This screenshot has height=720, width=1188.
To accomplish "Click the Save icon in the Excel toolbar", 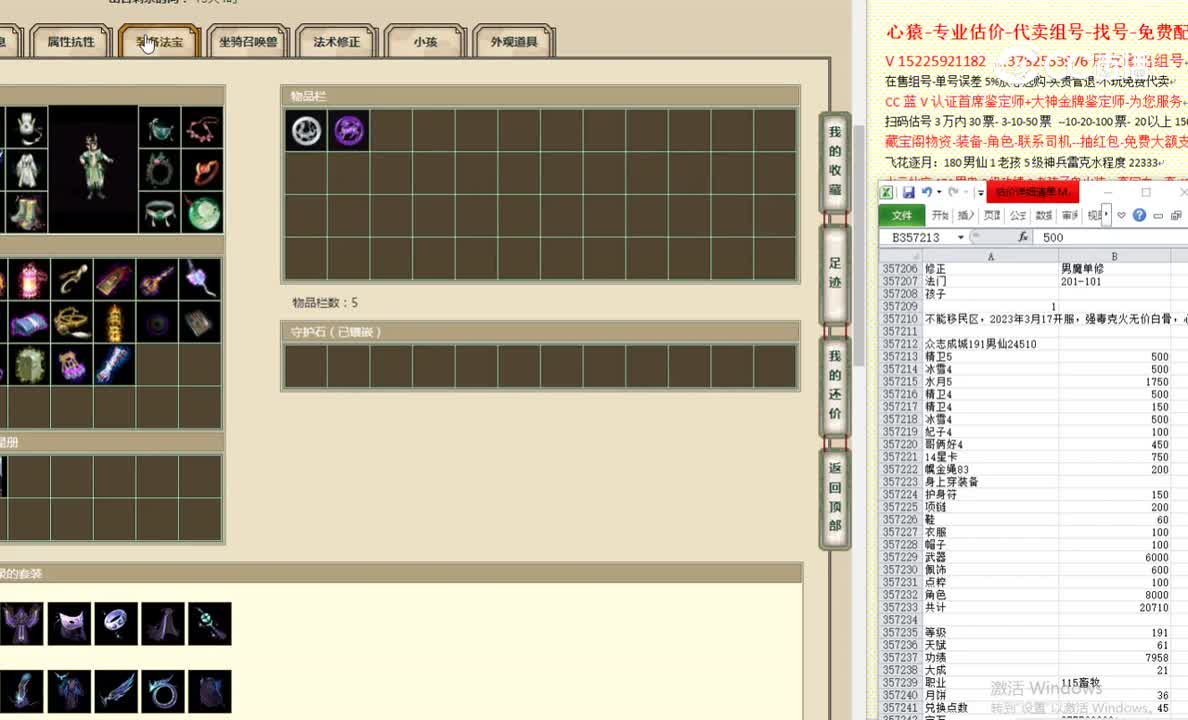I will click(909, 192).
